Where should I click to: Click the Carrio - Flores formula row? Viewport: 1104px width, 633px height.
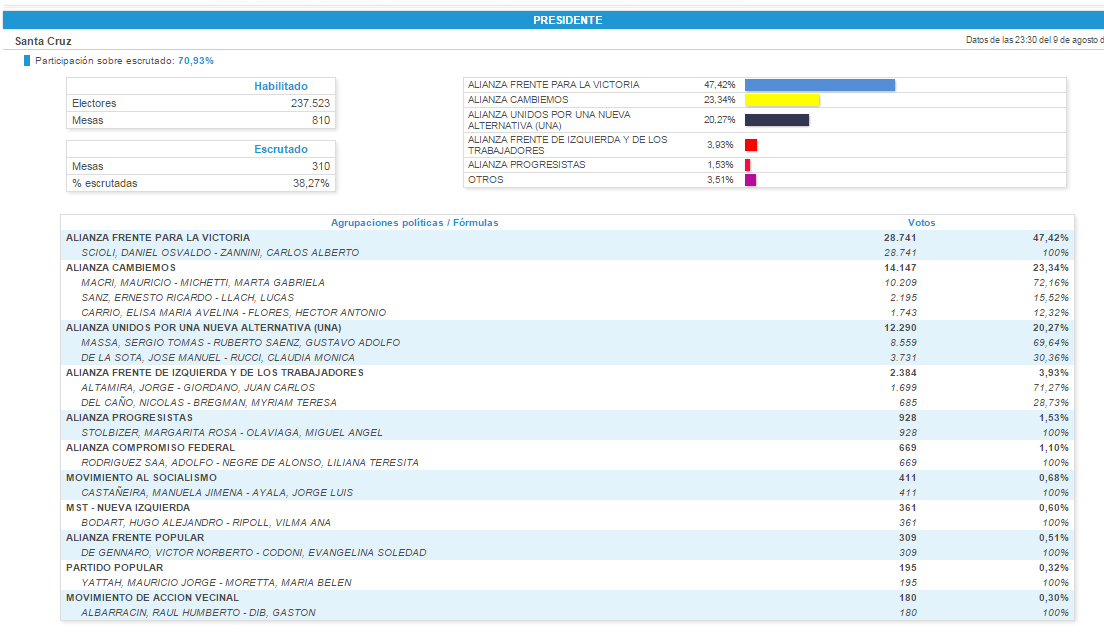(567, 313)
